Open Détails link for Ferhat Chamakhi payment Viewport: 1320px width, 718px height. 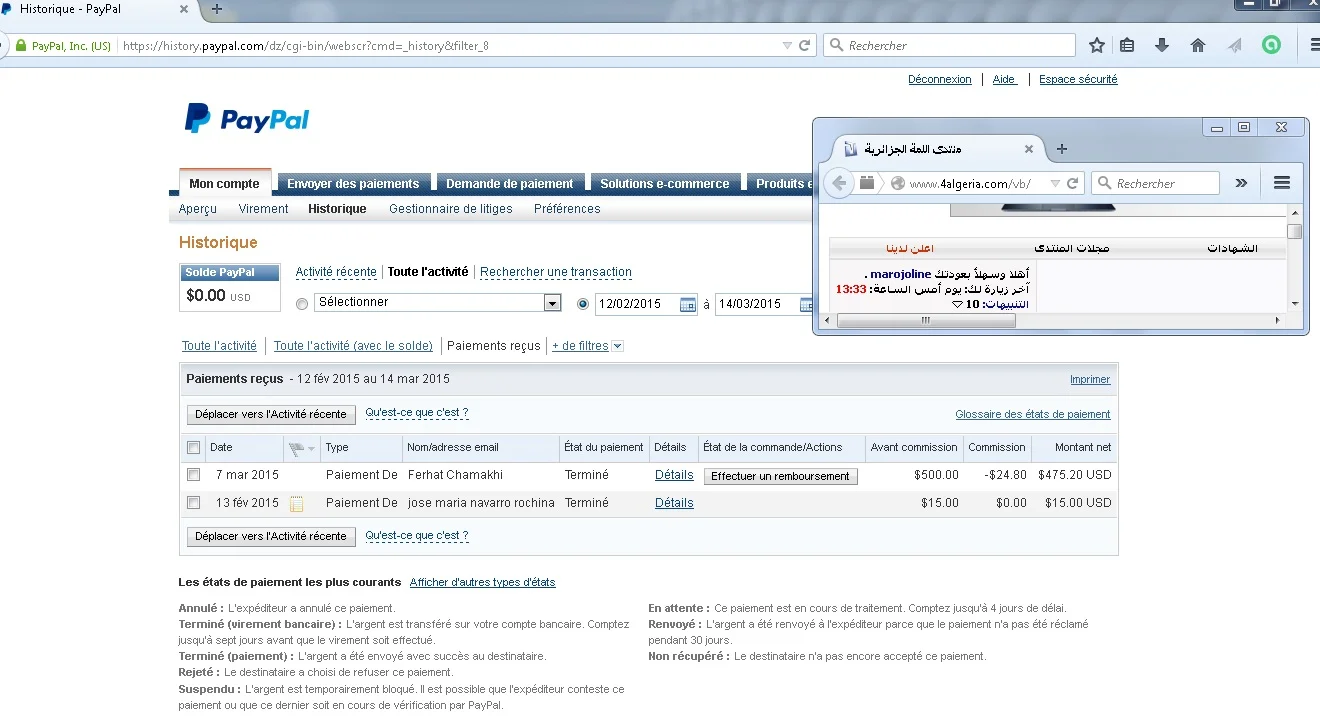pyautogui.click(x=674, y=475)
